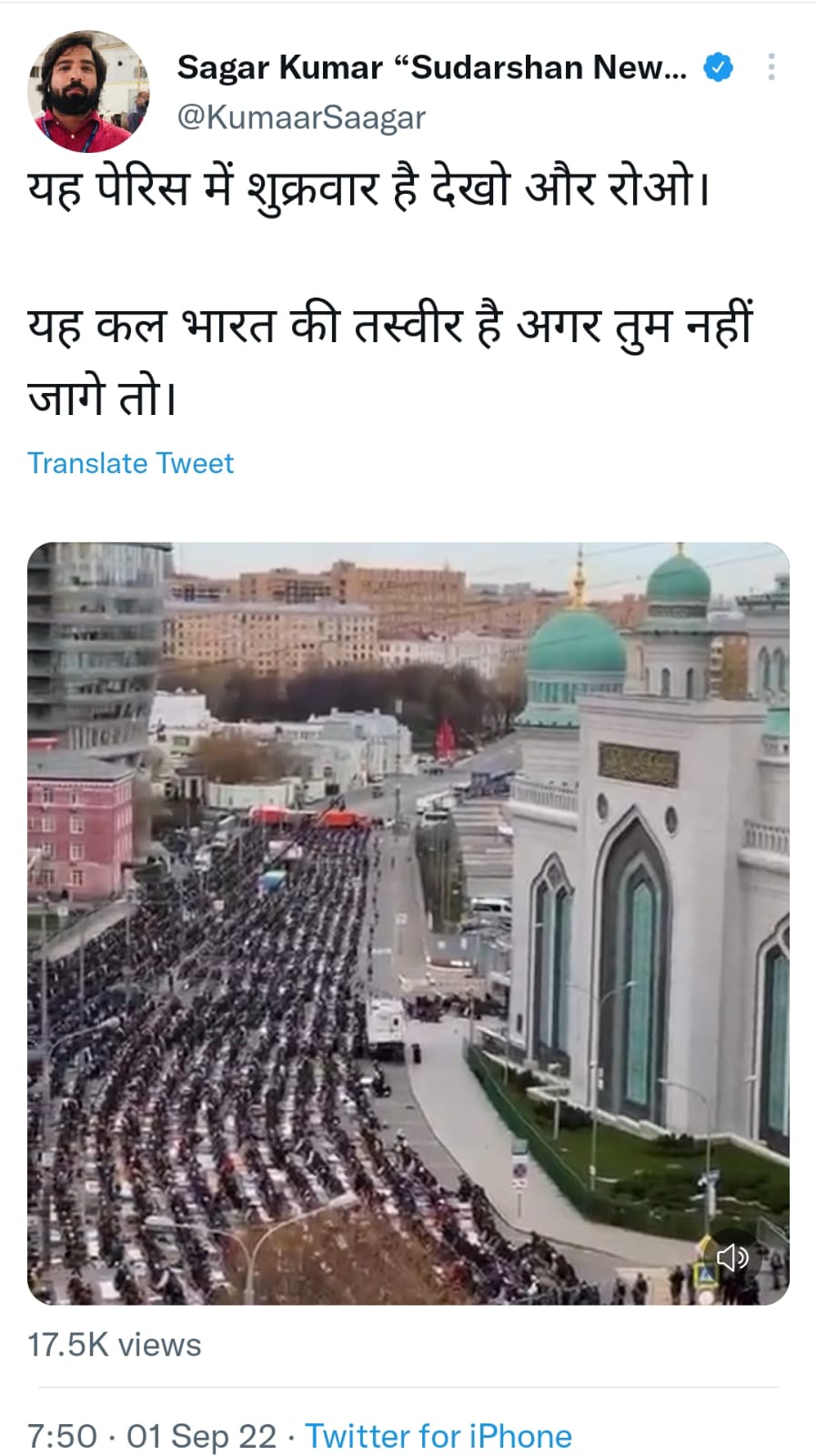Play the embedded mosque video

[408, 924]
